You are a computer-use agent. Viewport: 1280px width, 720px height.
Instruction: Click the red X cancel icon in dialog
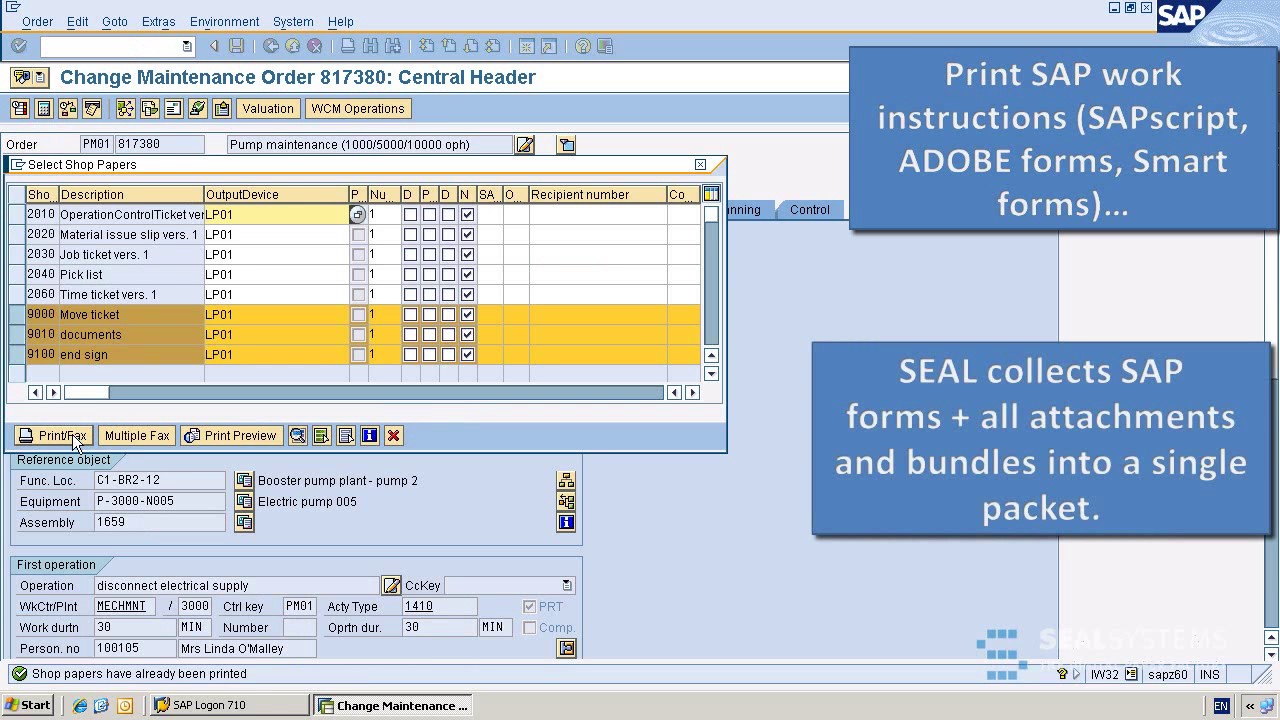pyautogui.click(x=393, y=436)
